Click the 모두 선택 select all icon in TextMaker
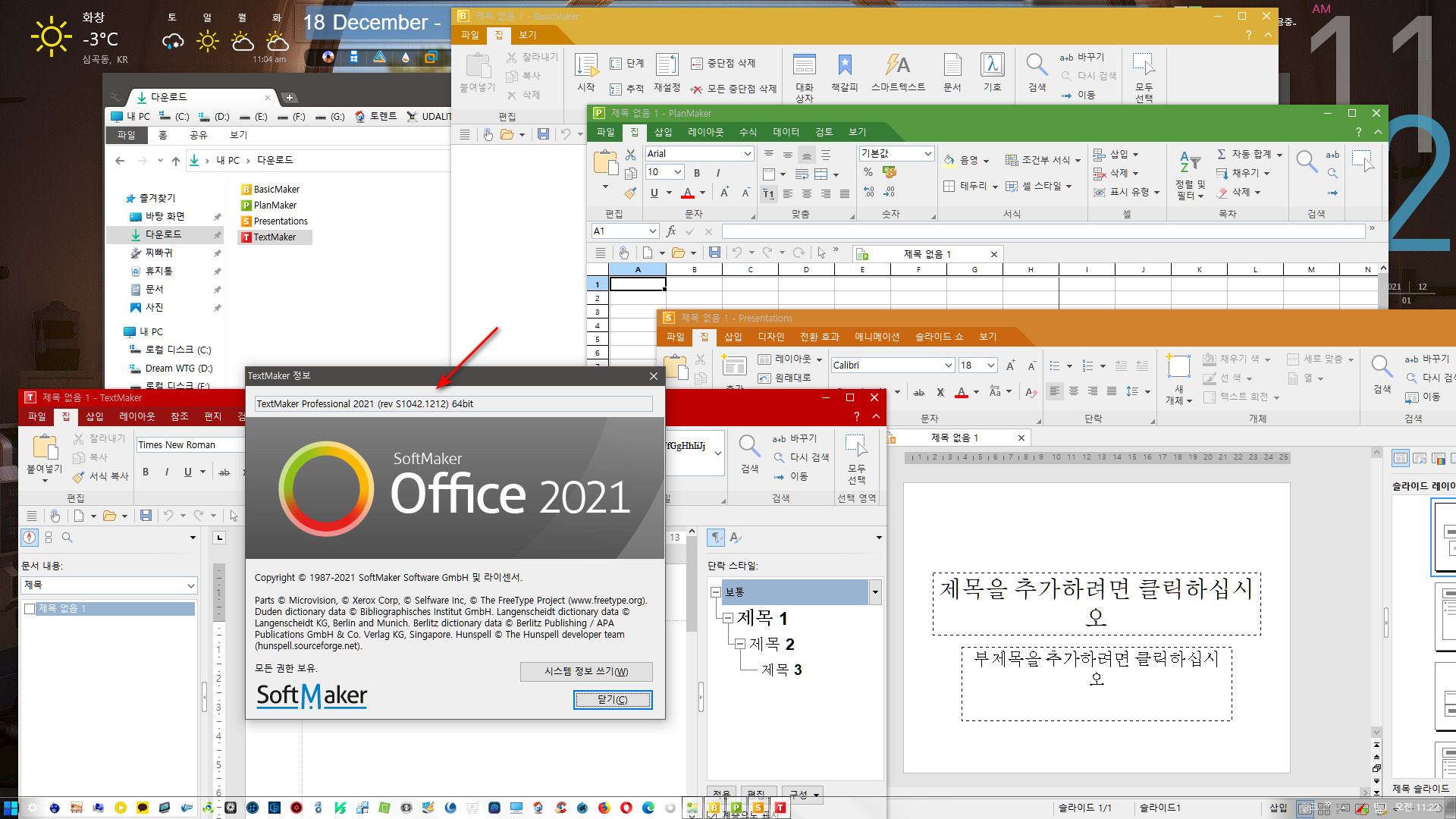This screenshot has height=819, width=1456. click(856, 460)
